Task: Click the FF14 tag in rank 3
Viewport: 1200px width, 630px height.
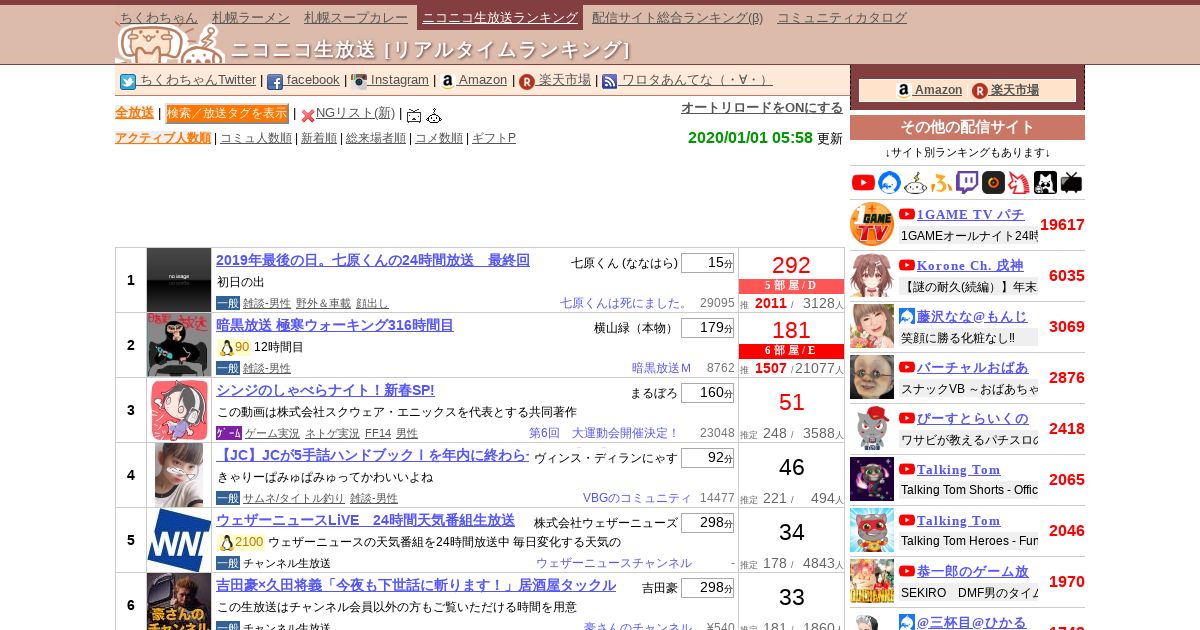Action: click(x=378, y=433)
